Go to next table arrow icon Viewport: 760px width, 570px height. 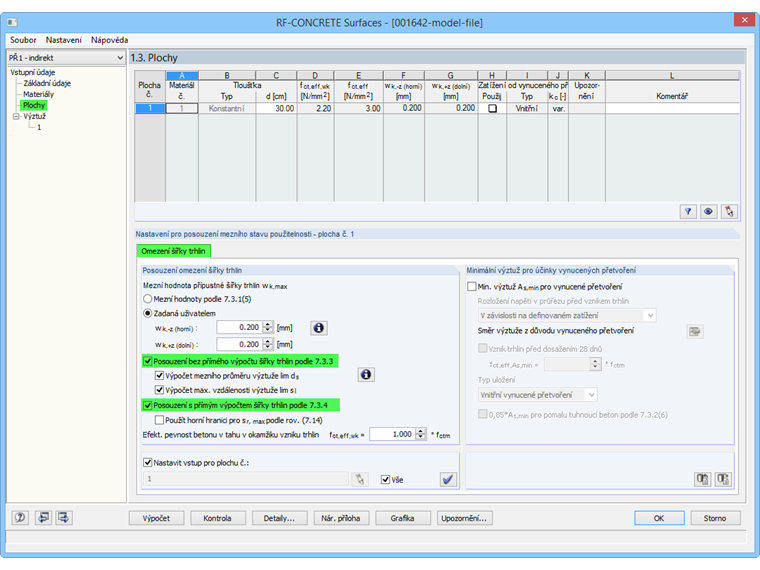coord(63,518)
